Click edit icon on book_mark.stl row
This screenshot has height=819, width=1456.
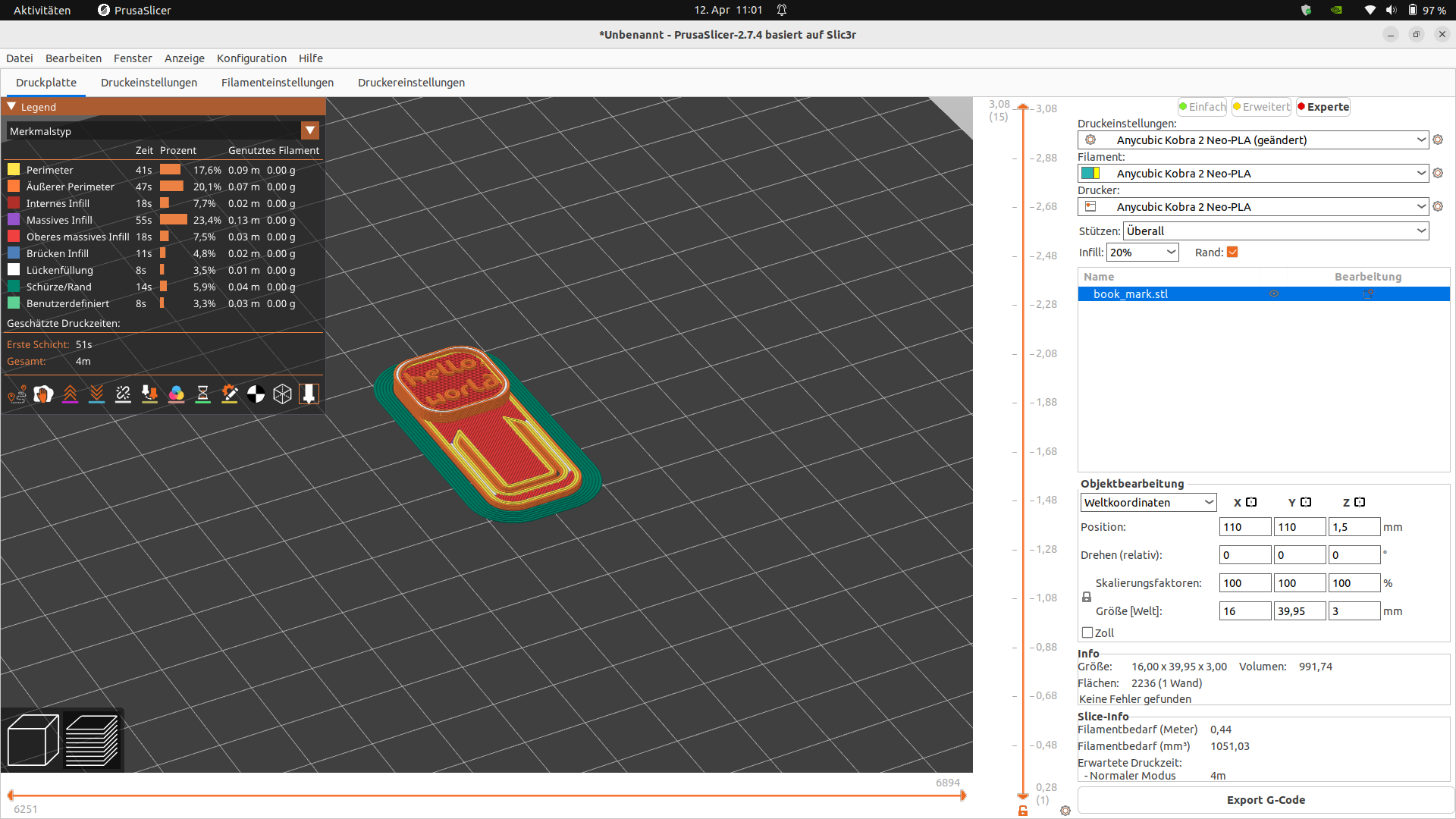click(x=1368, y=294)
